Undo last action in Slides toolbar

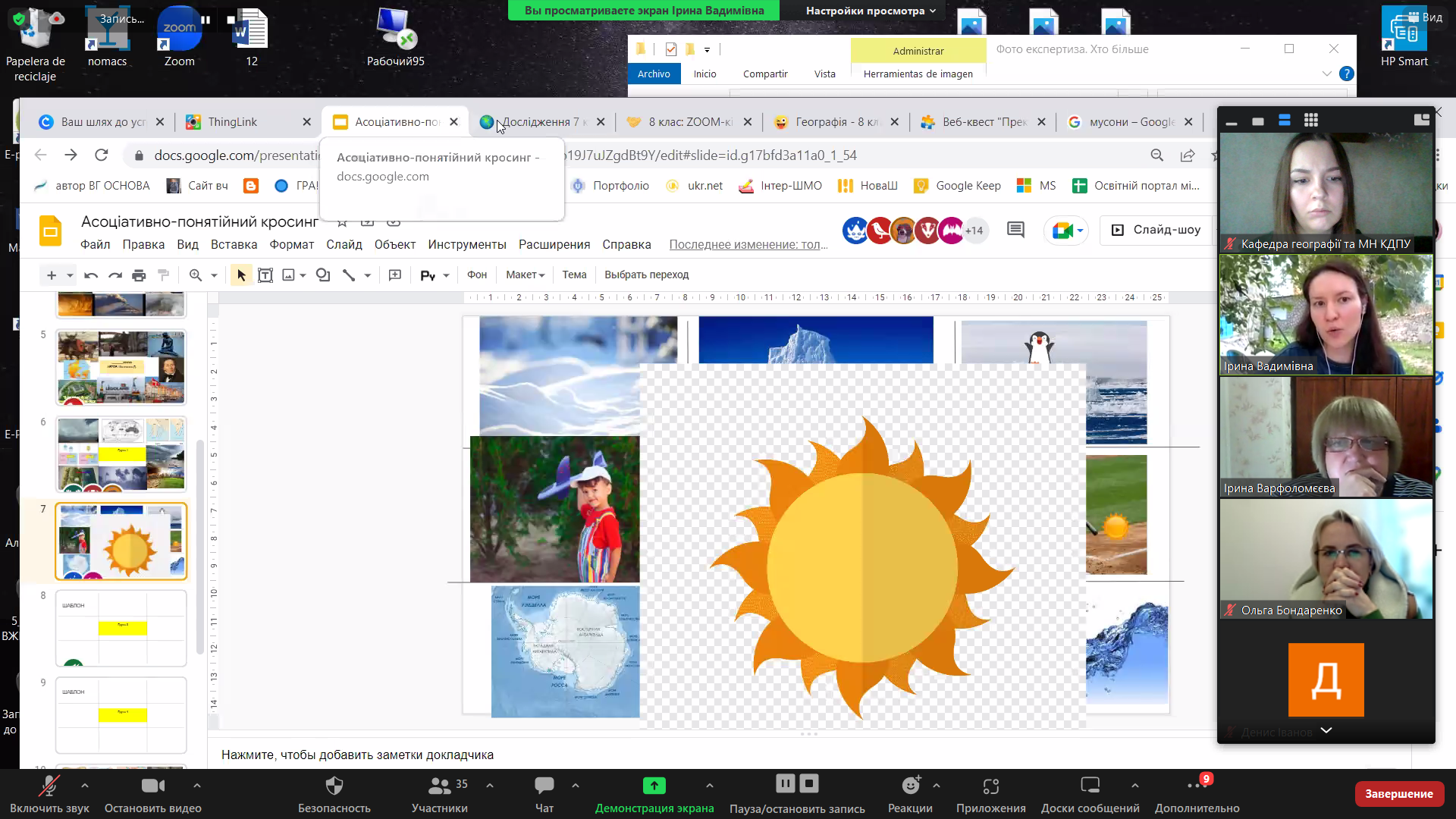[x=91, y=275]
